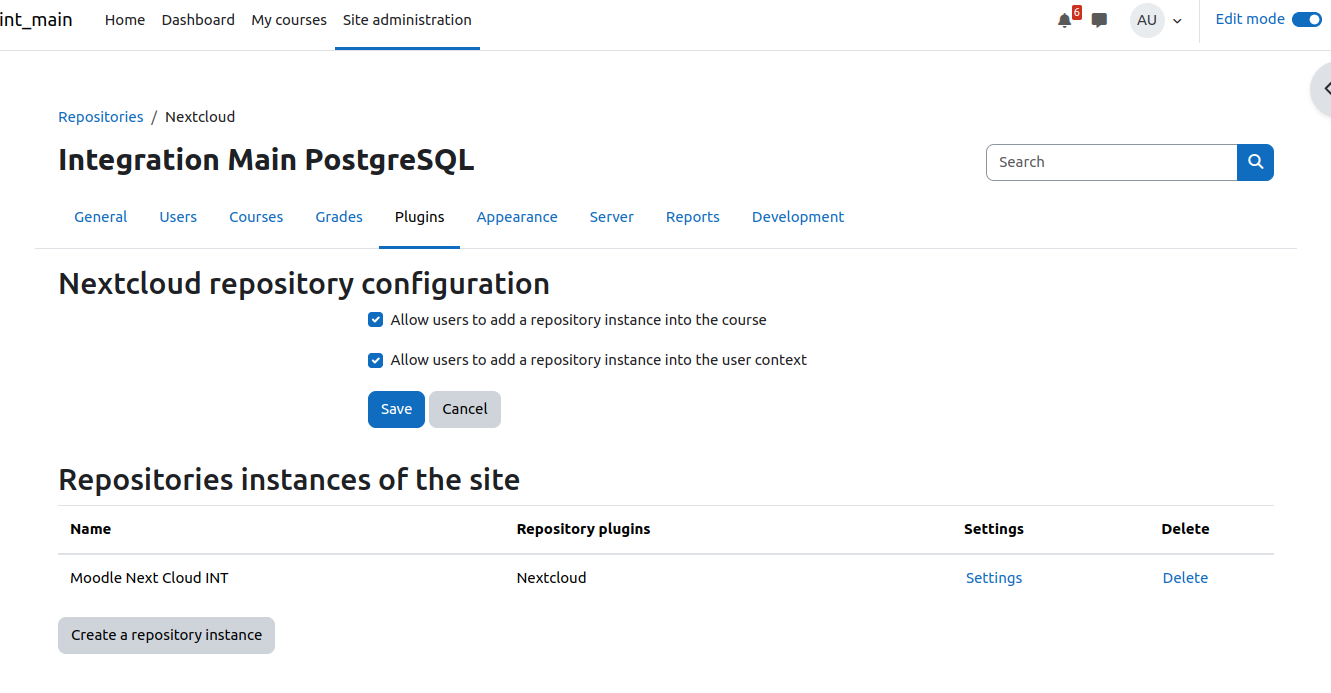Click the Nextcloud breadcrumb text
The image size is (1331, 693).
pyautogui.click(x=200, y=117)
